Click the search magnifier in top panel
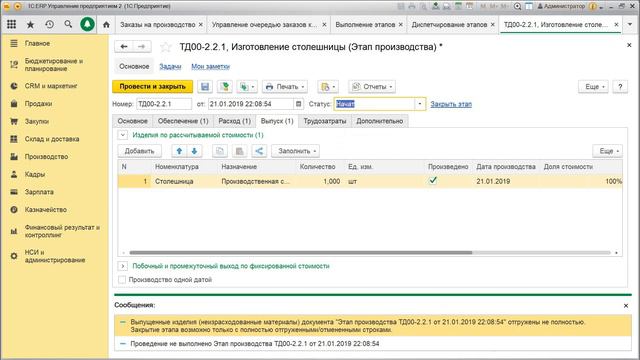The height and width of the screenshot is (360, 640). (x=68, y=24)
